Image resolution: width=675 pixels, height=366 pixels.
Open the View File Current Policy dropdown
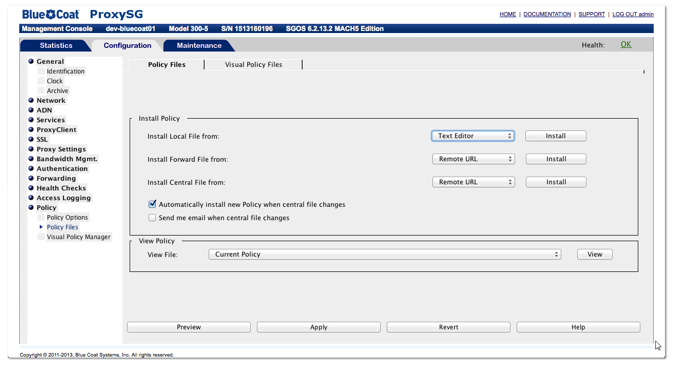click(385, 254)
